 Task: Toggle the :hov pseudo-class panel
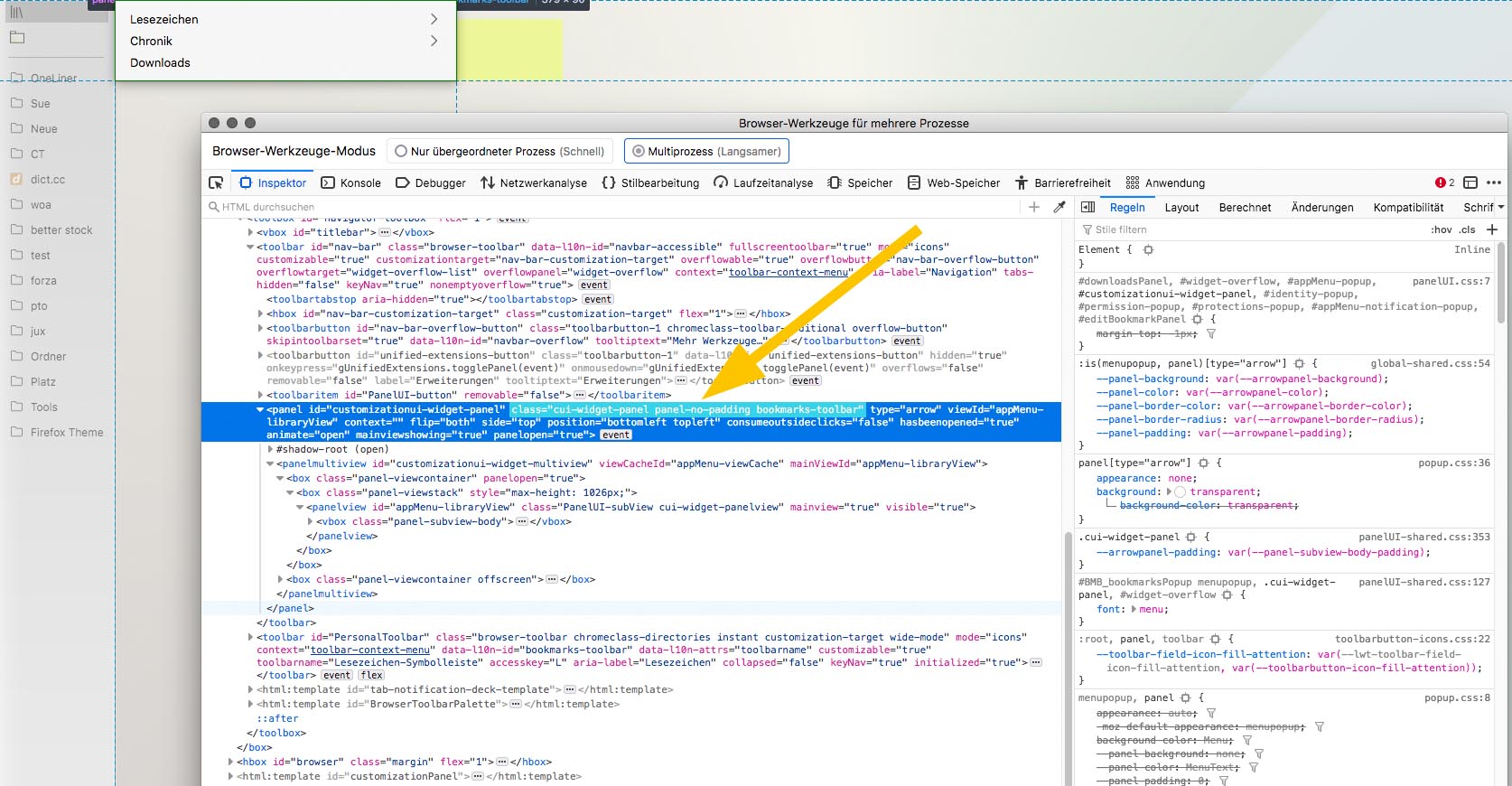(1441, 229)
